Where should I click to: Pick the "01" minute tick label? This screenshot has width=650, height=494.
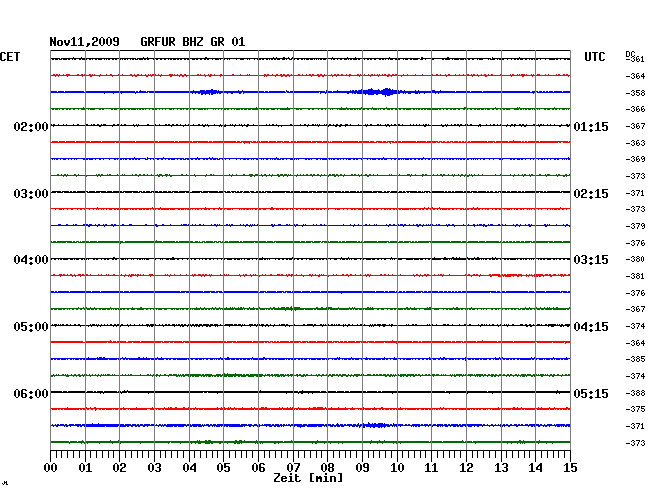pyautogui.click(x=85, y=468)
